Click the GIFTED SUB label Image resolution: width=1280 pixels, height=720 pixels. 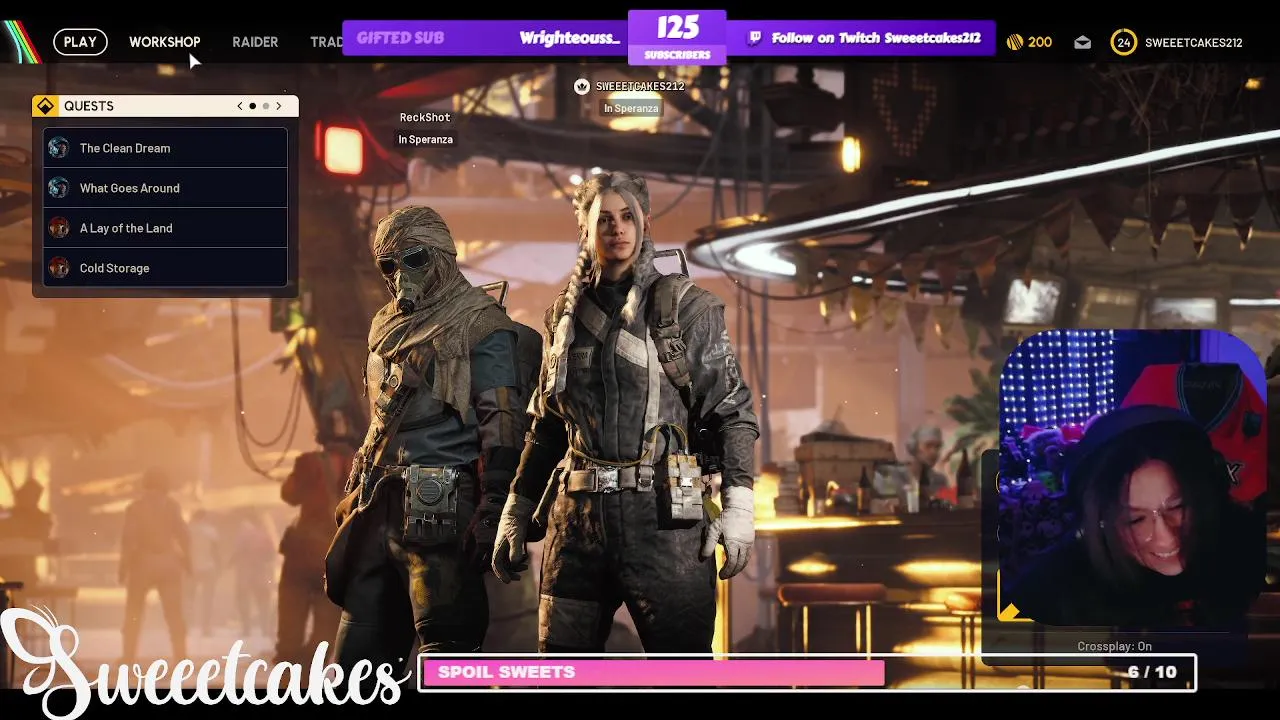[400, 38]
